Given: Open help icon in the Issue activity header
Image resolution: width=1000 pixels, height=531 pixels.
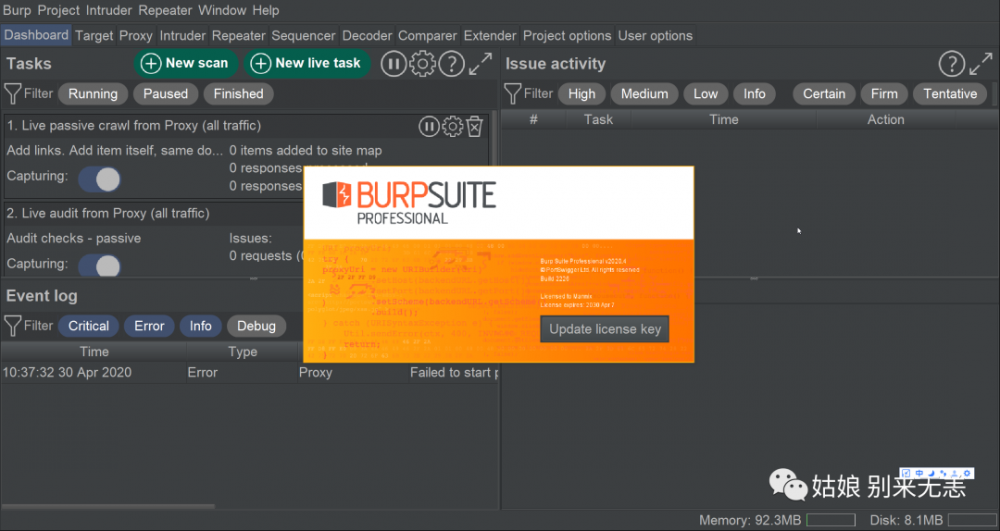Looking at the screenshot, I should click(952, 64).
